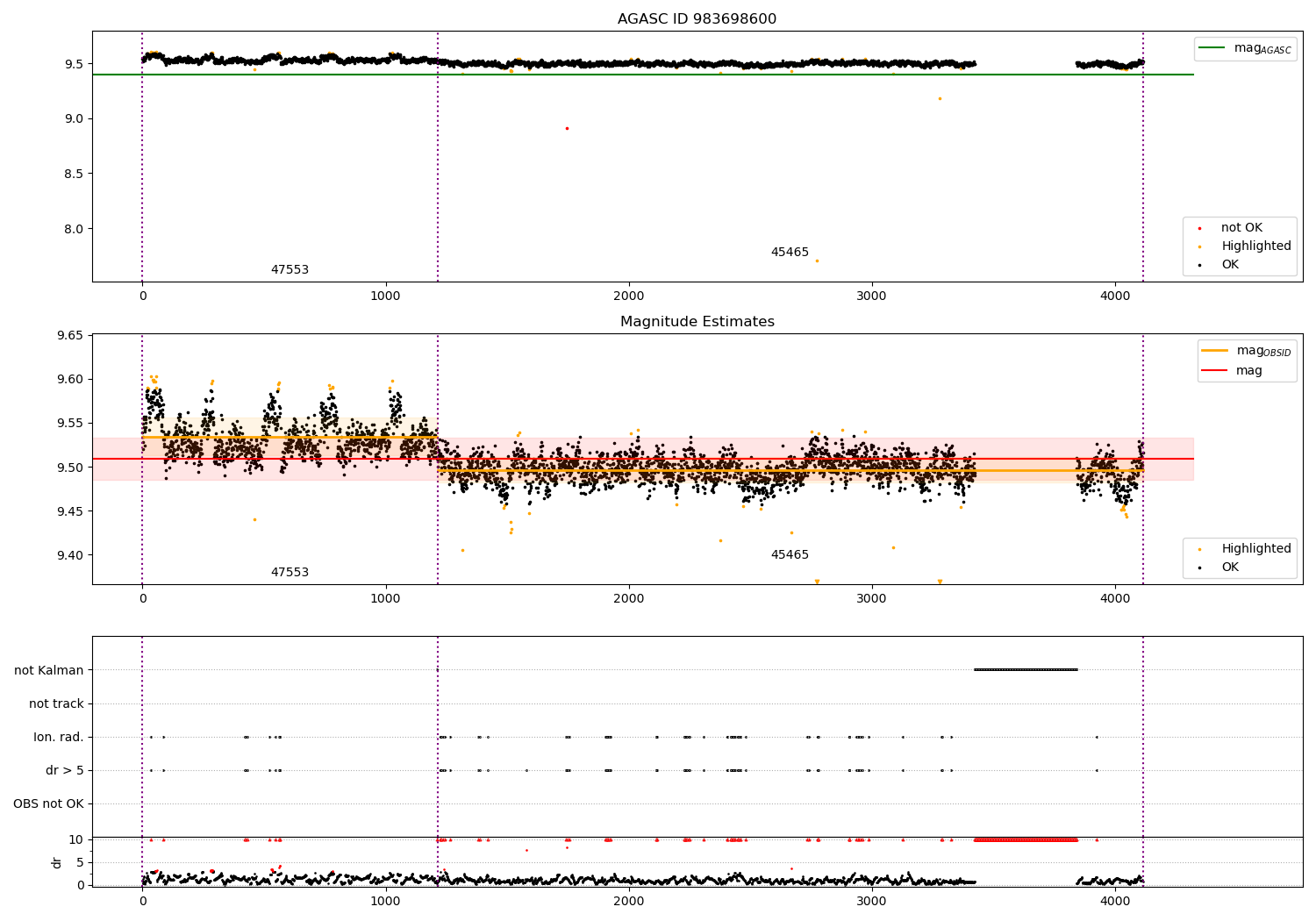Screen dimensions: 1316x921
Task: Select the orange outlier point beside top 45465 label
Action: point(817,261)
